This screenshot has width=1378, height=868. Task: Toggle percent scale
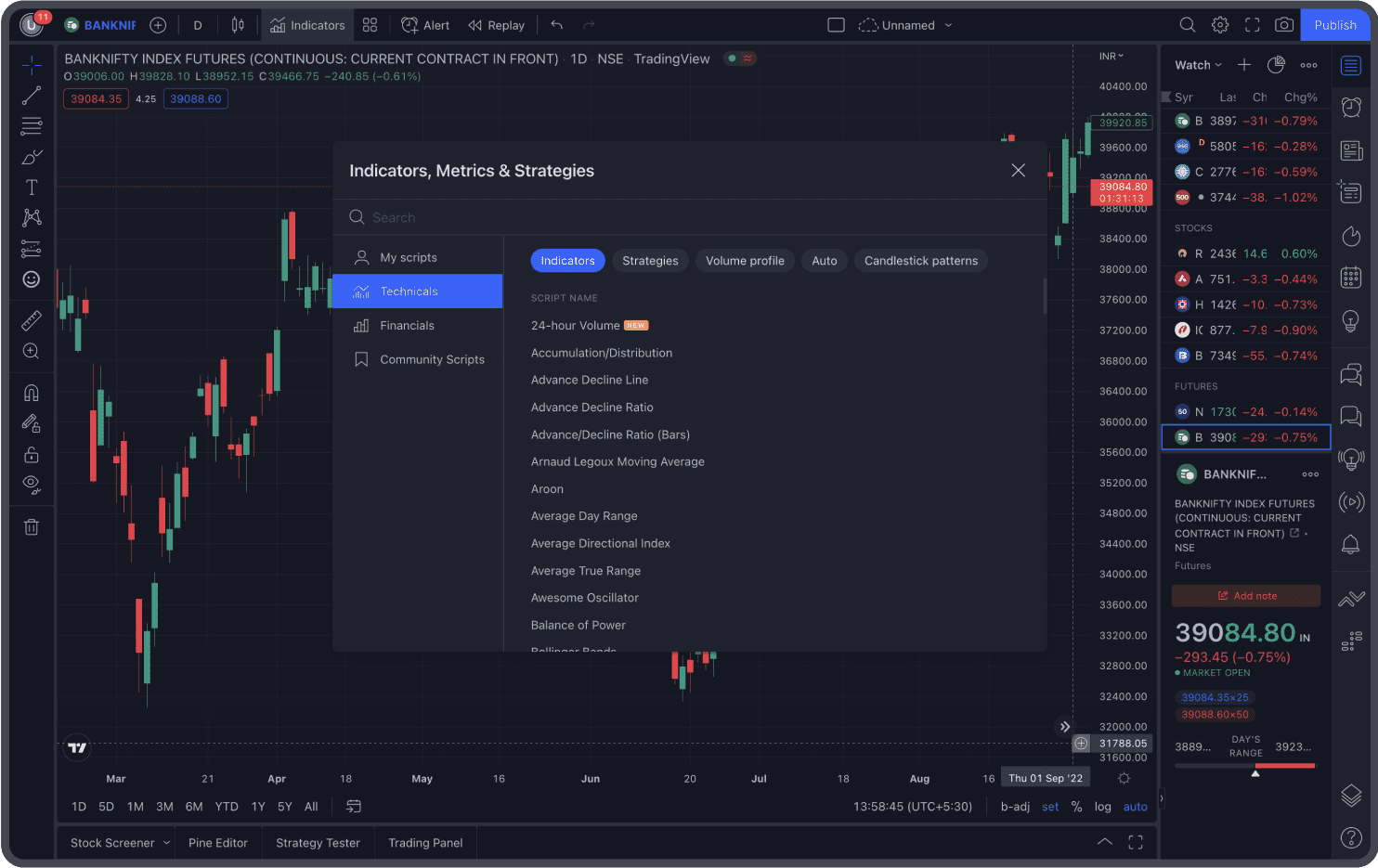(1076, 807)
